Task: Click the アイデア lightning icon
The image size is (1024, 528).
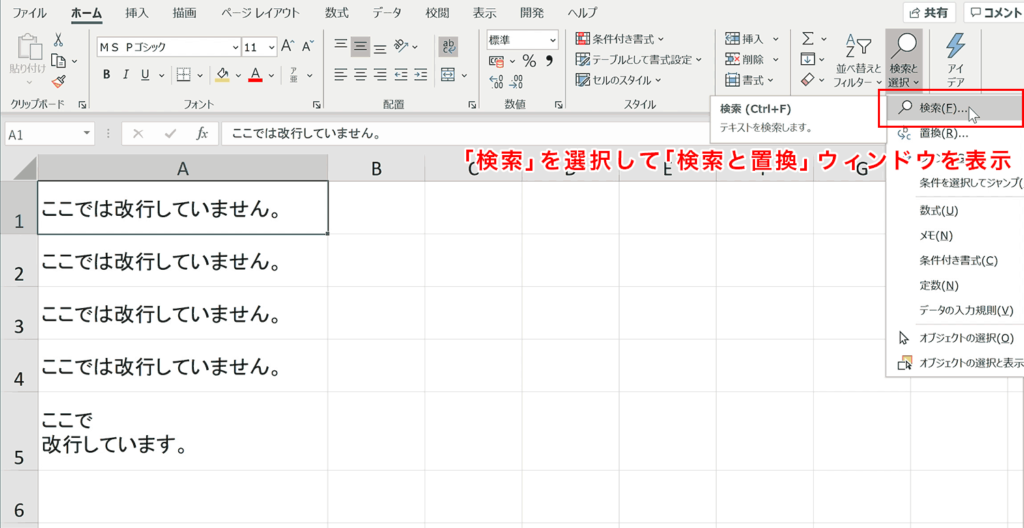Action: [x=955, y=60]
